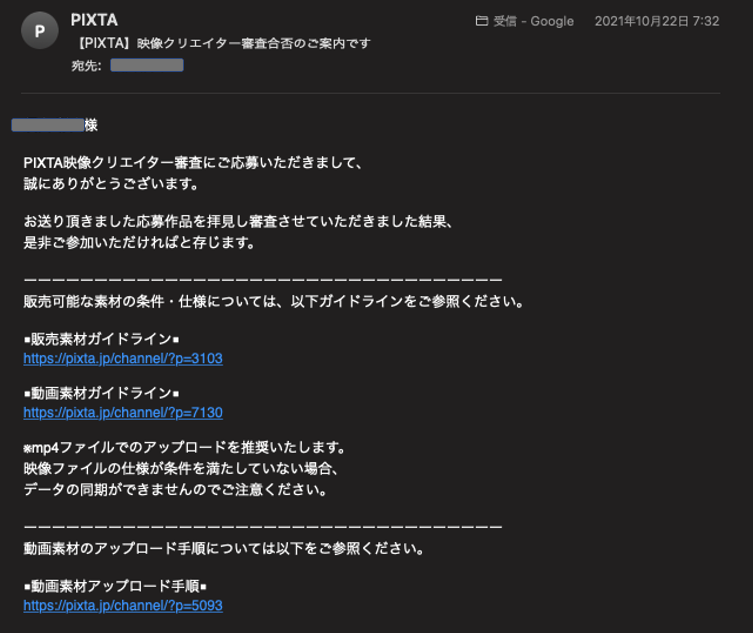The image size is (753, 633).
Task: Click the sentence 是非ご参加いただければと存じます
Action: point(140,243)
